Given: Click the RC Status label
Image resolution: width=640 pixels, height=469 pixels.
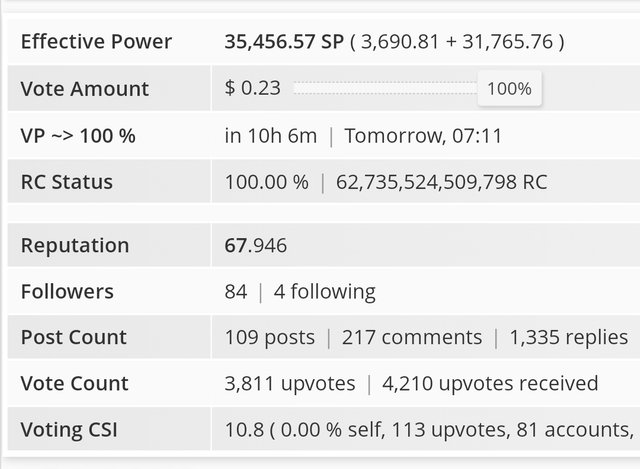Looking at the screenshot, I should pyautogui.click(x=67, y=182).
